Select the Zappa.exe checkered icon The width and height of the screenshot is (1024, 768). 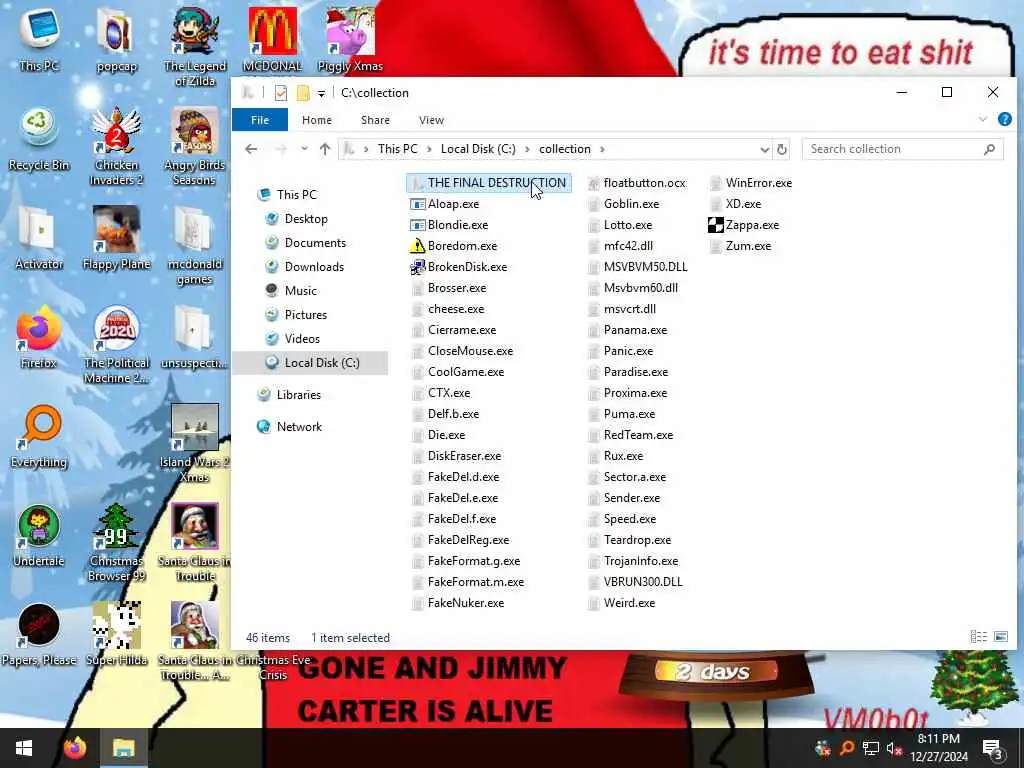(x=716, y=225)
